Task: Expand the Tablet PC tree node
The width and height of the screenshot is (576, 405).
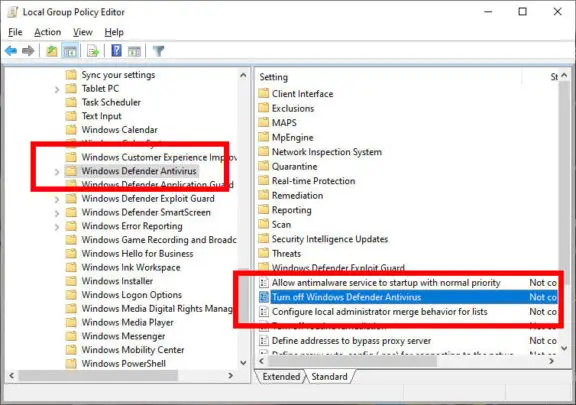Action: click(x=57, y=89)
